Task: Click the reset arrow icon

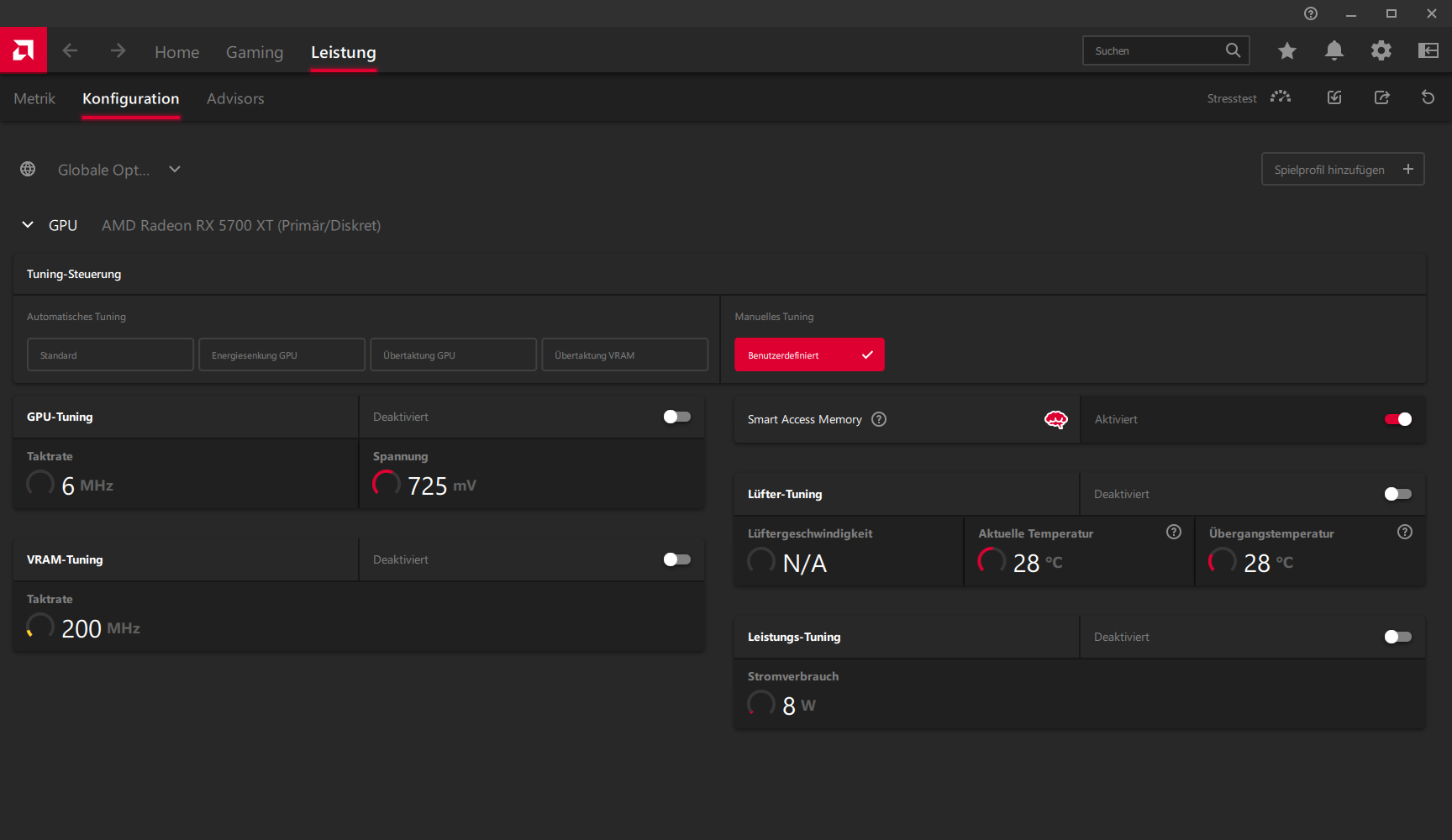Action: click(1428, 97)
